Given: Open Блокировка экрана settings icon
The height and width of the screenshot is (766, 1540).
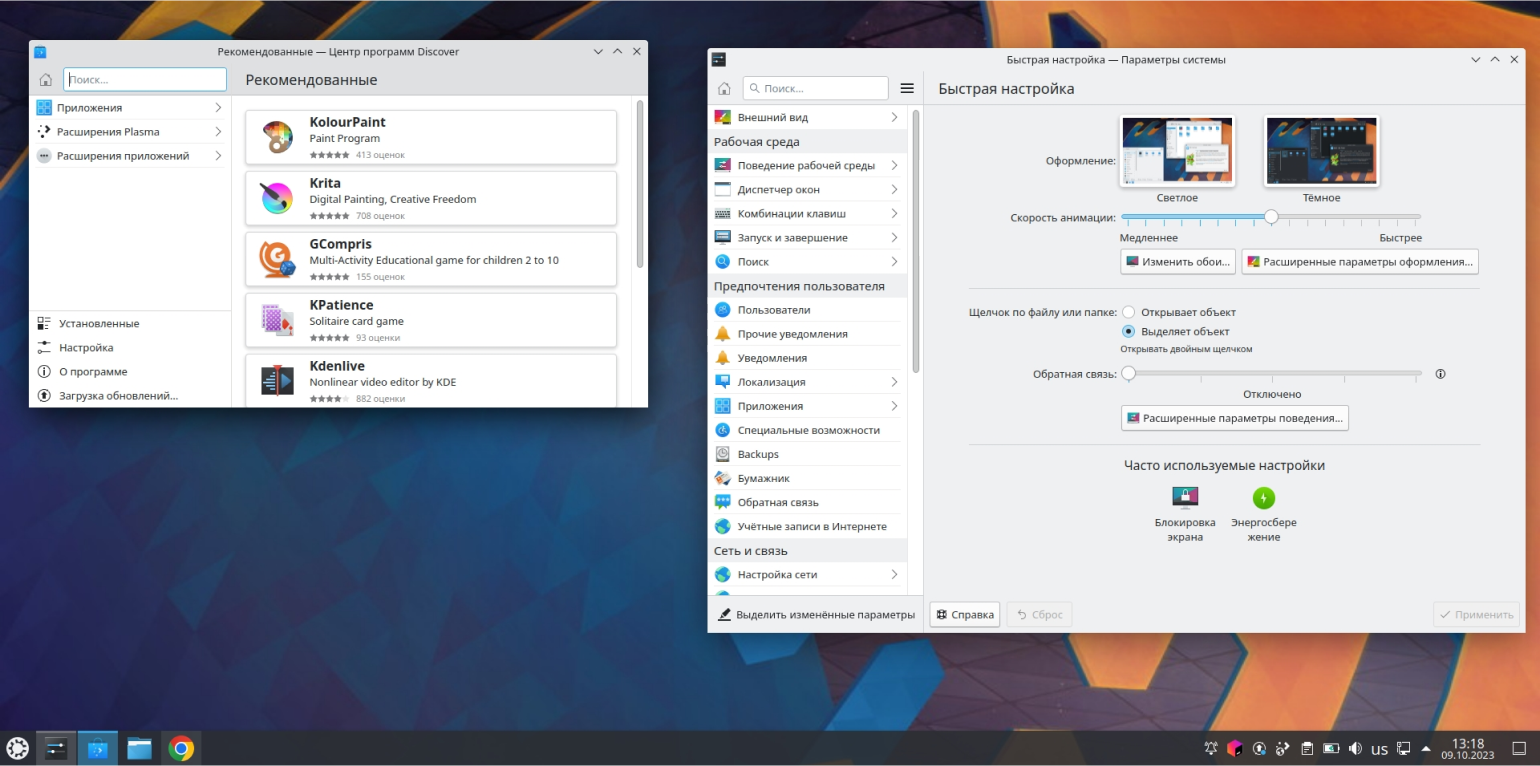Looking at the screenshot, I should 1185,497.
